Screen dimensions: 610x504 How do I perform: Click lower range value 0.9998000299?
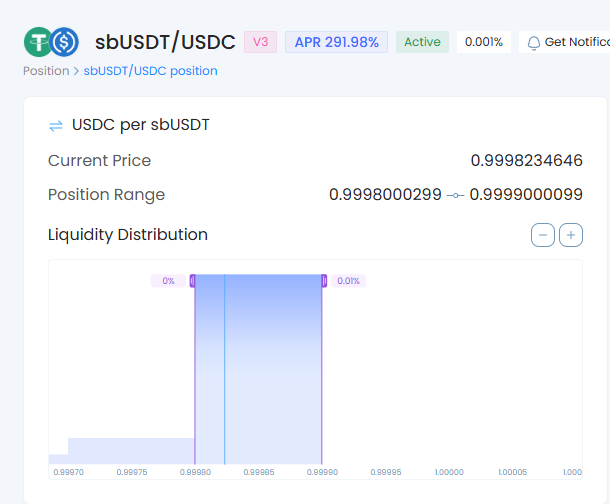click(x=385, y=194)
